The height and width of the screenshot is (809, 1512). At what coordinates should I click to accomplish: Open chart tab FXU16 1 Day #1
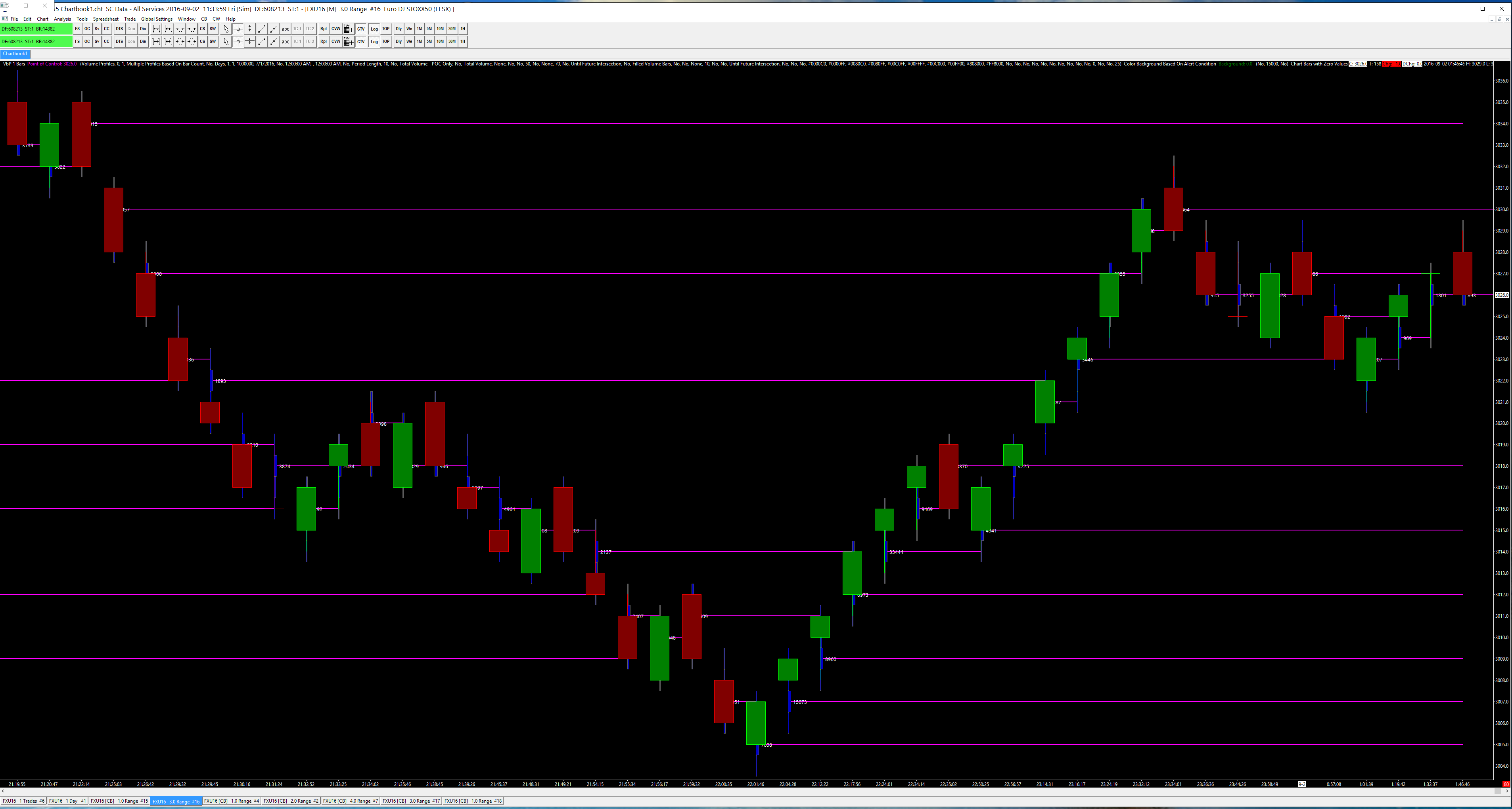coord(67,801)
